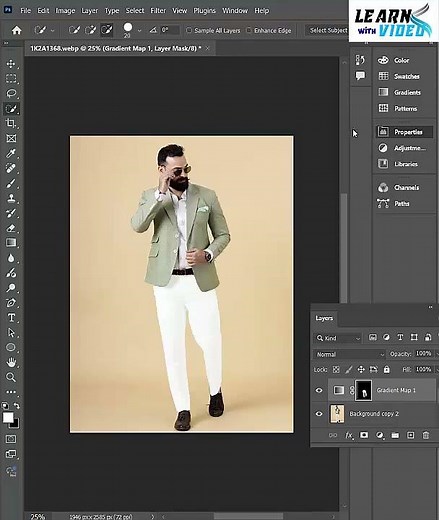Switch to the Layers tab
Viewport: 439px width, 520px height.
pos(324,318)
